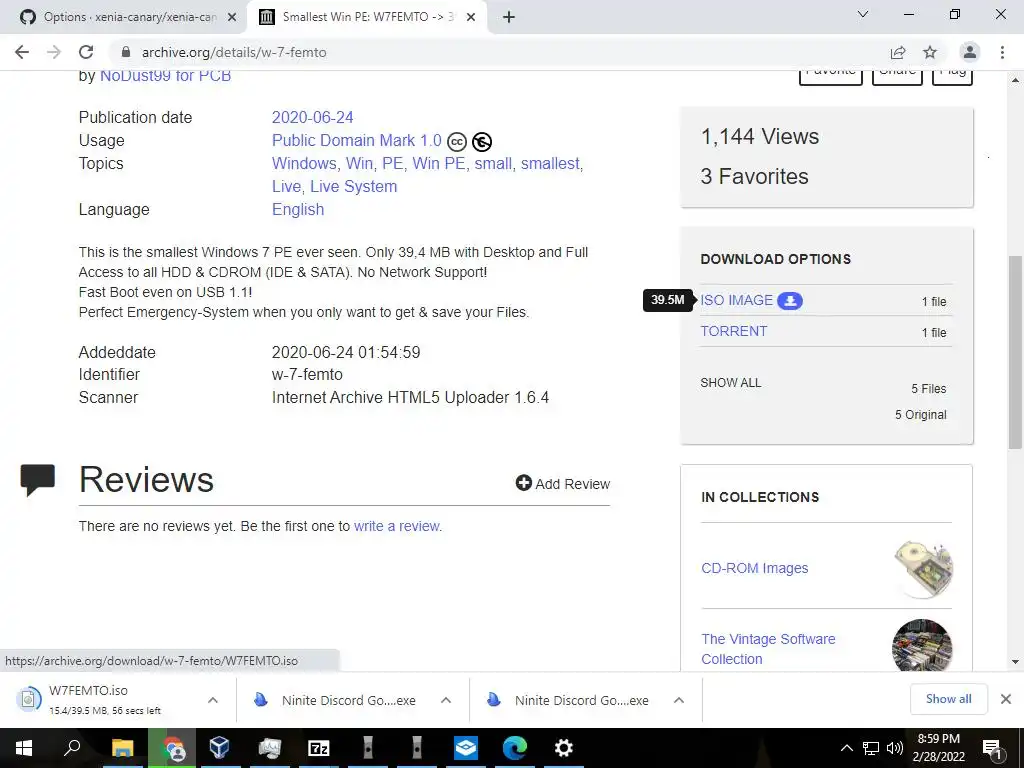Close the Smallest Win PE tab
The image size is (1024, 768).
(471, 18)
